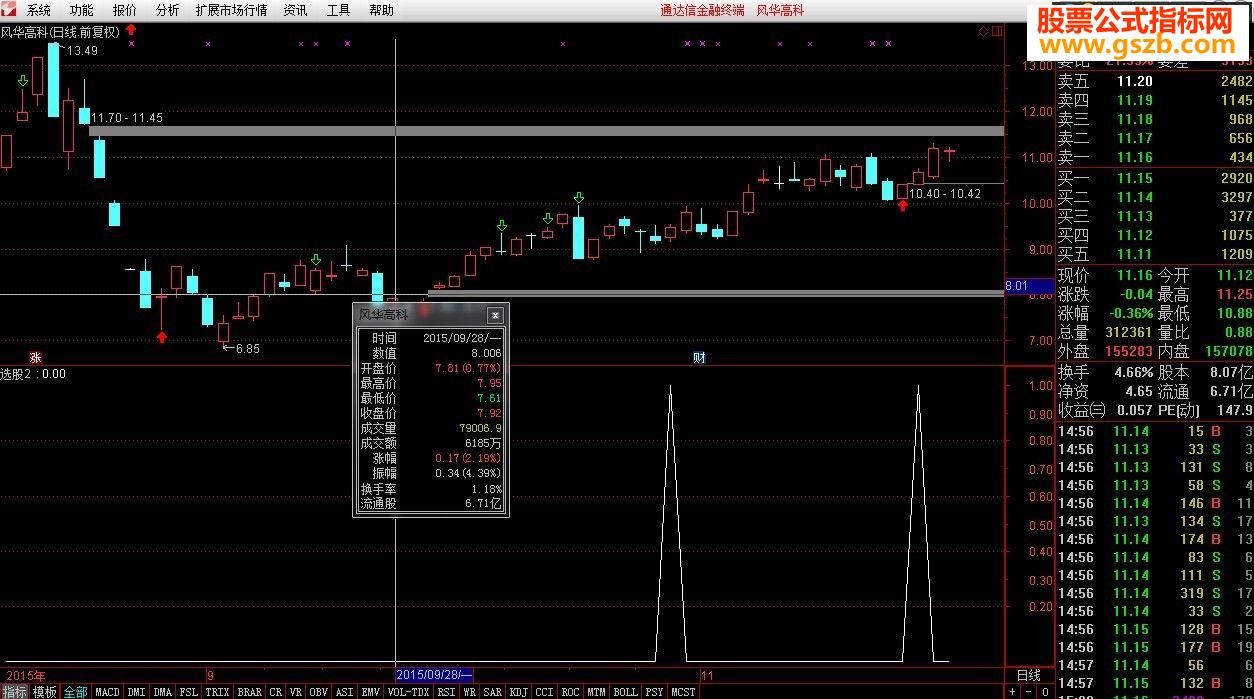Open the 分析 menu
This screenshot has width=1254, height=699.
pos(167,10)
